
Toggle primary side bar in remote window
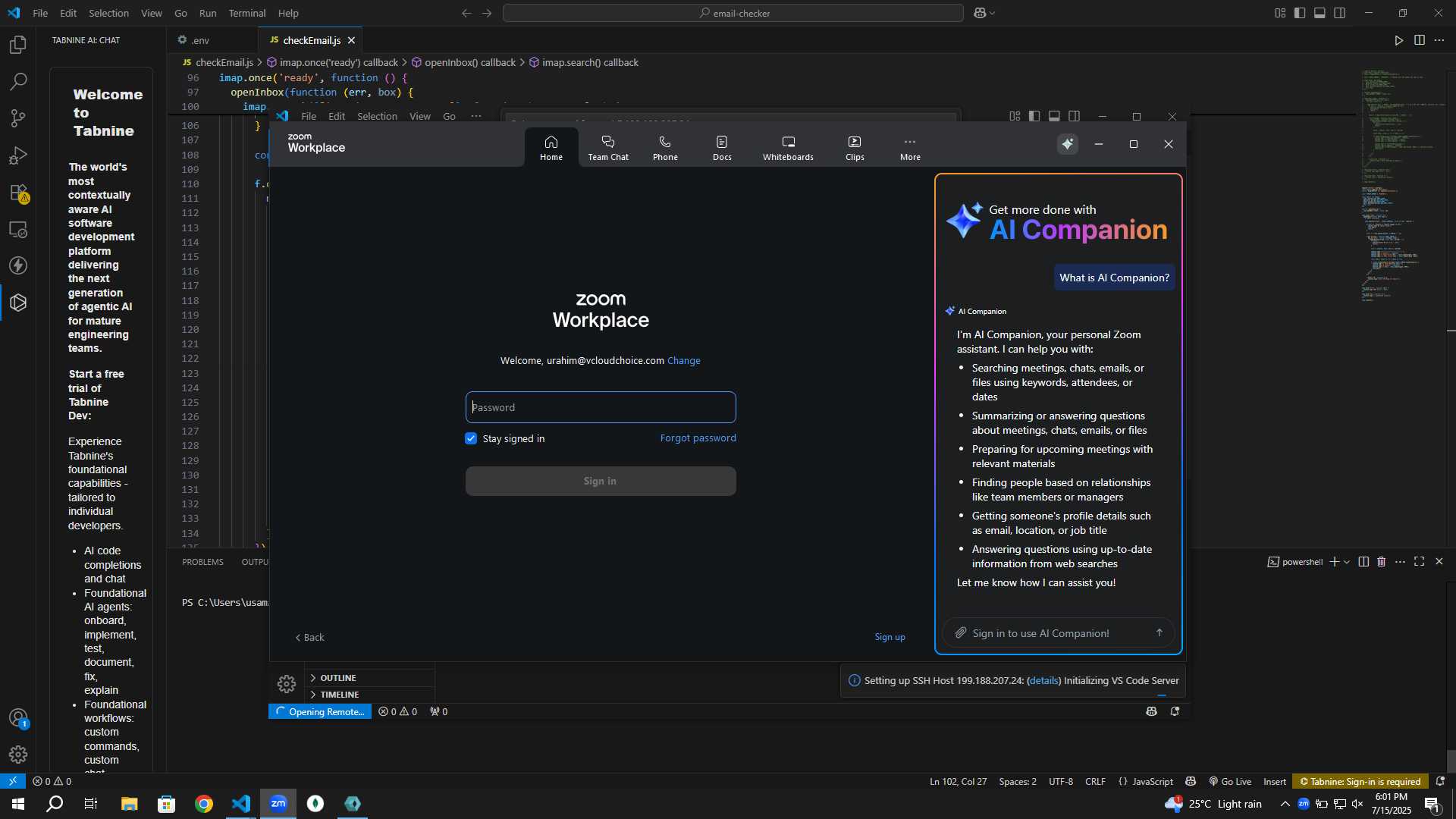click(1034, 116)
